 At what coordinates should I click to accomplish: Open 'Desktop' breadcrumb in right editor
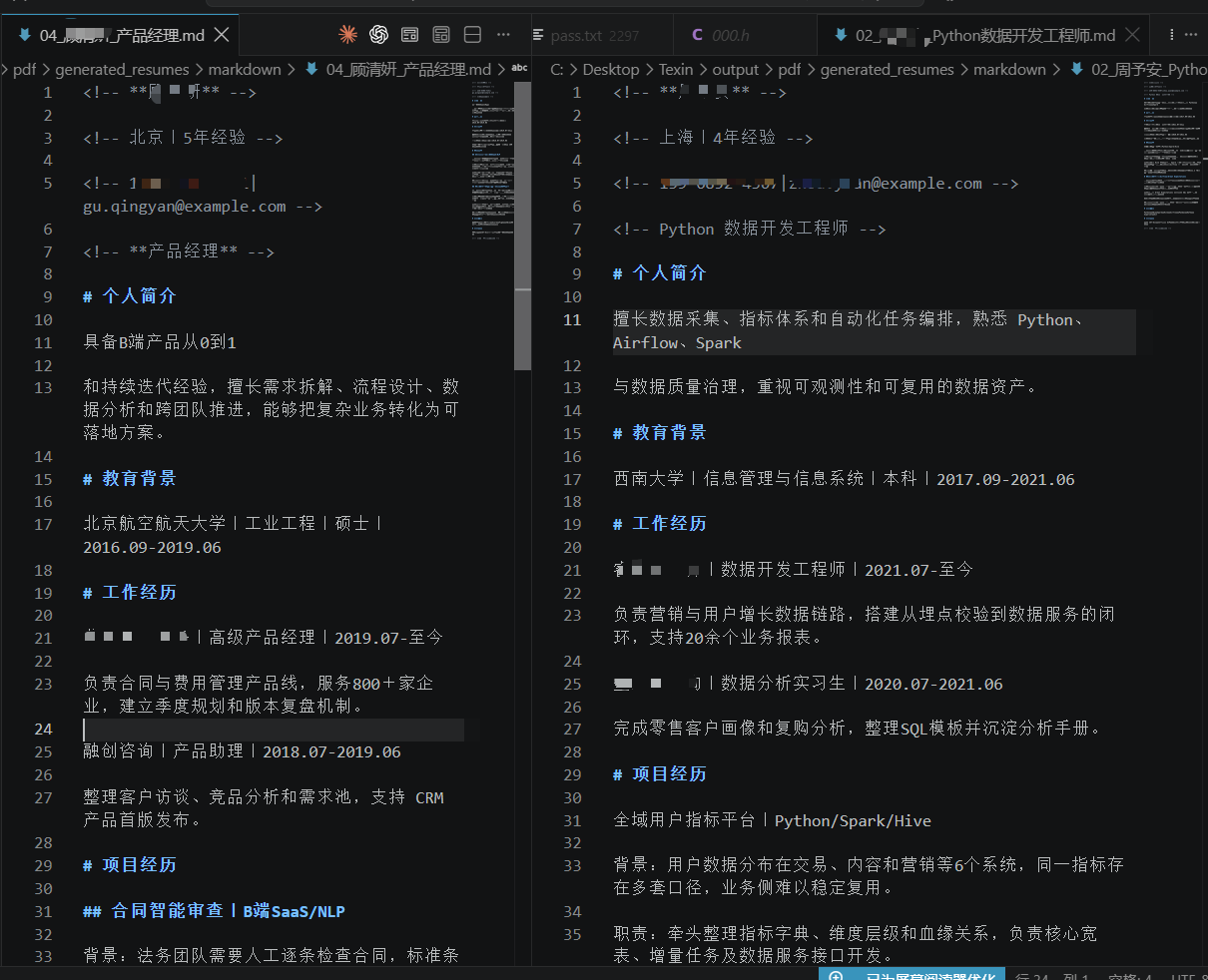(611, 69)
